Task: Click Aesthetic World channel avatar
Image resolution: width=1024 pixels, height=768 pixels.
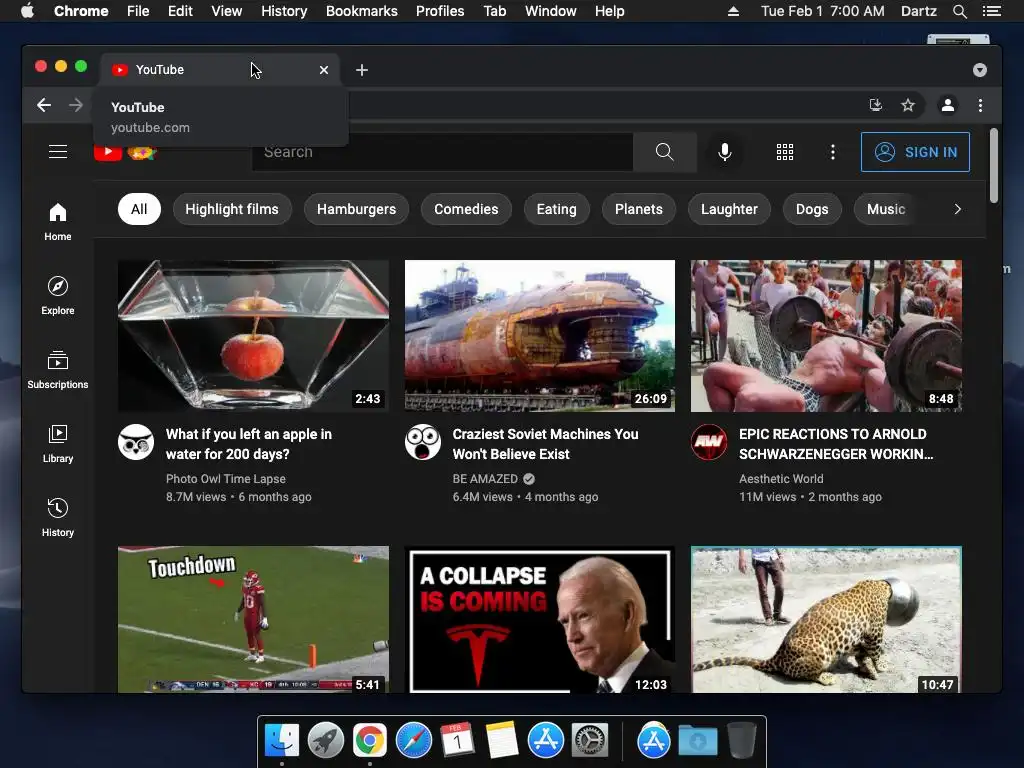Action: click(709, 442)
